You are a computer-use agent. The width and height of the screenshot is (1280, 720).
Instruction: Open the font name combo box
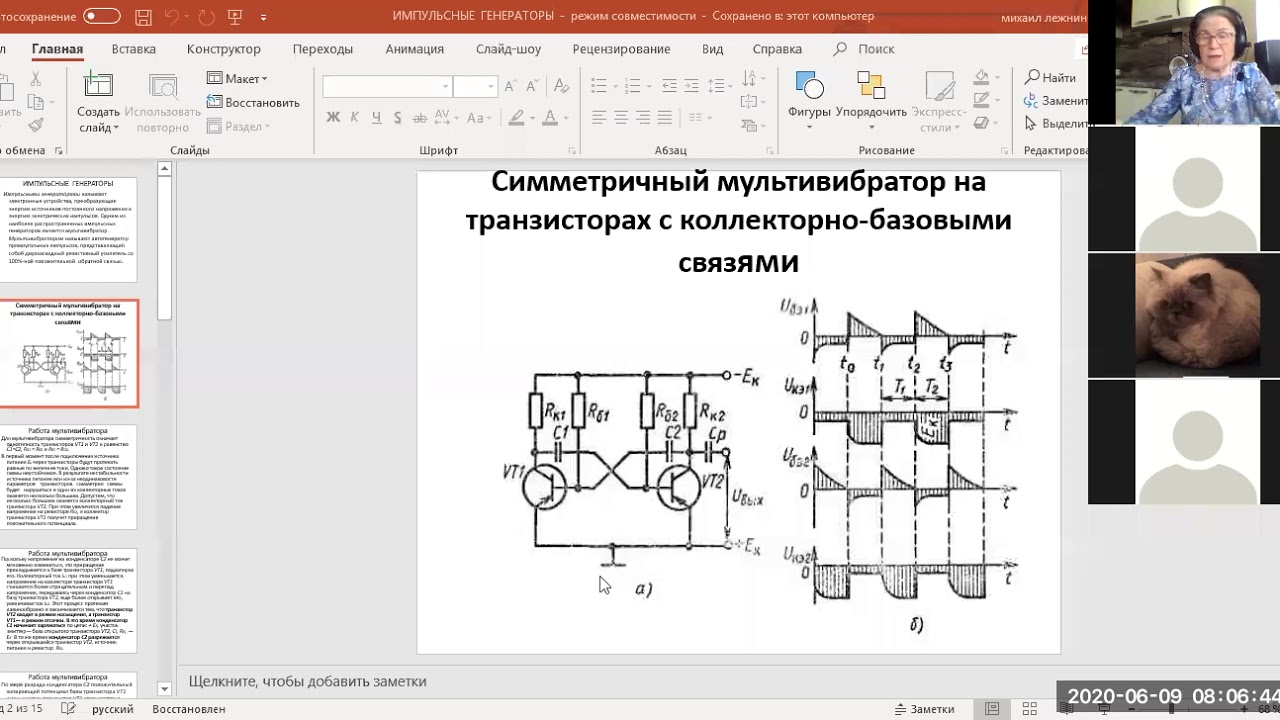(387, 87)
